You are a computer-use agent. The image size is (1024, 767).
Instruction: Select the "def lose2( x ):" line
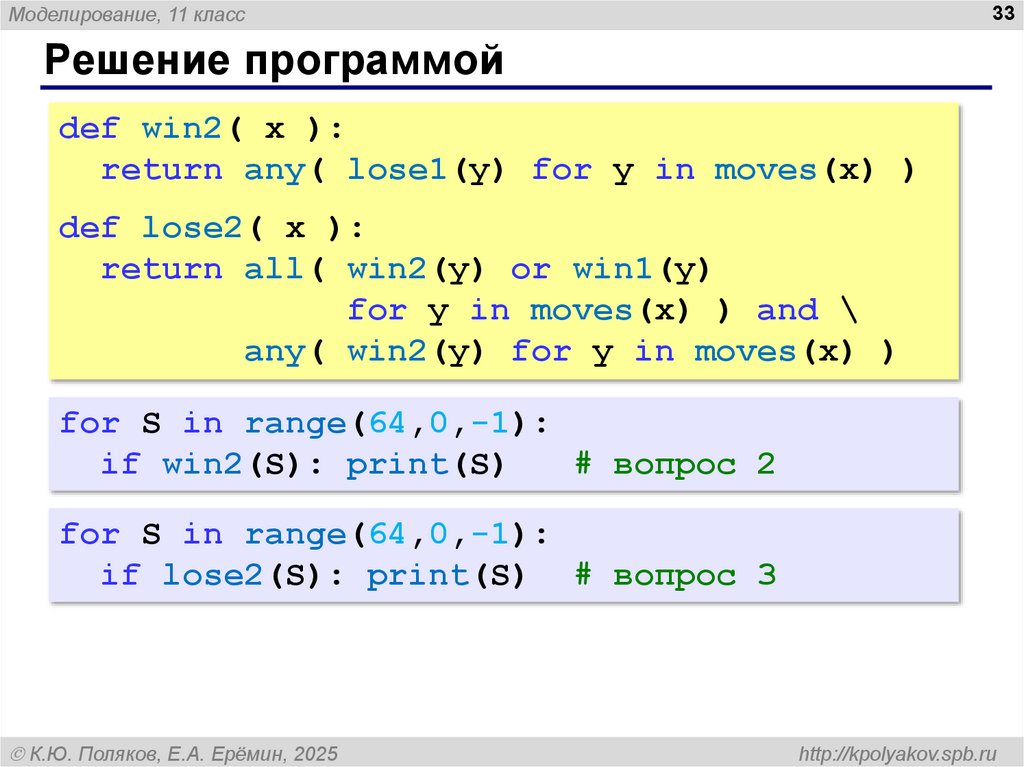pyautogui.click(x=211, y=228)
